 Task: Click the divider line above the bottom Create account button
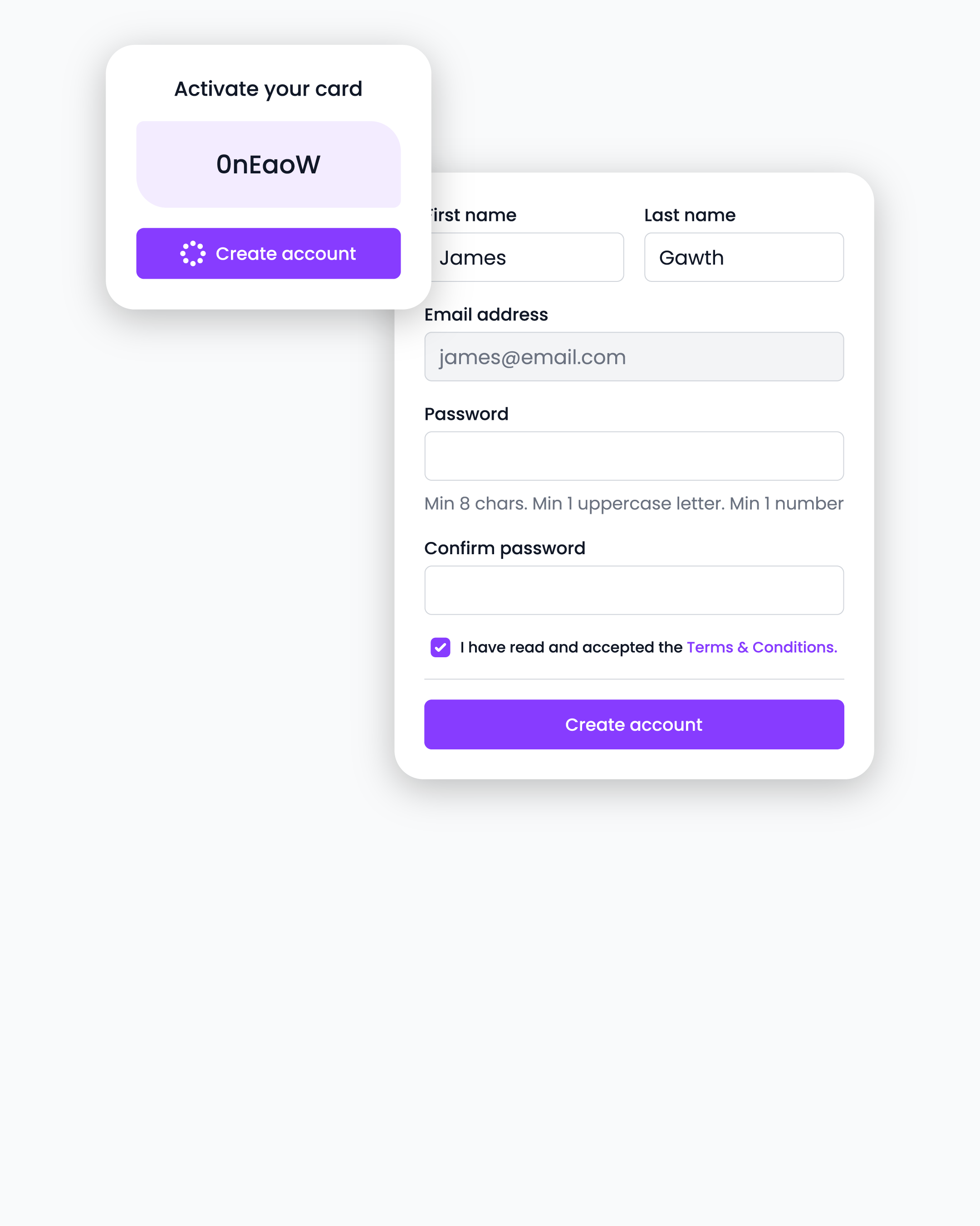tap(634, 679)
